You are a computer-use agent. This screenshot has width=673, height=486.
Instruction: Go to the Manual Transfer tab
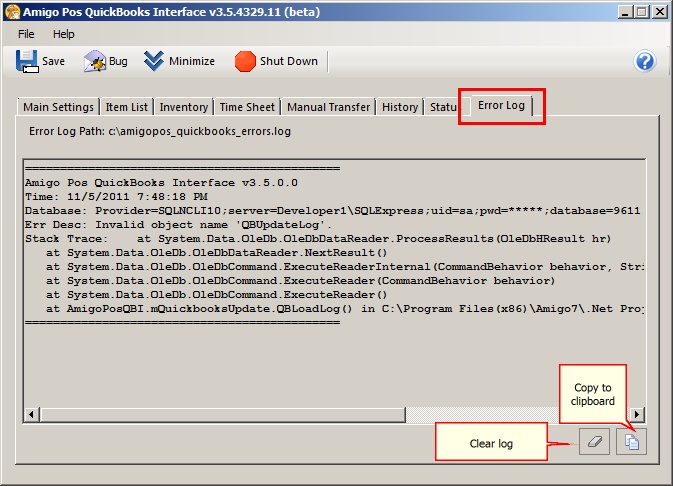point(328,107)
